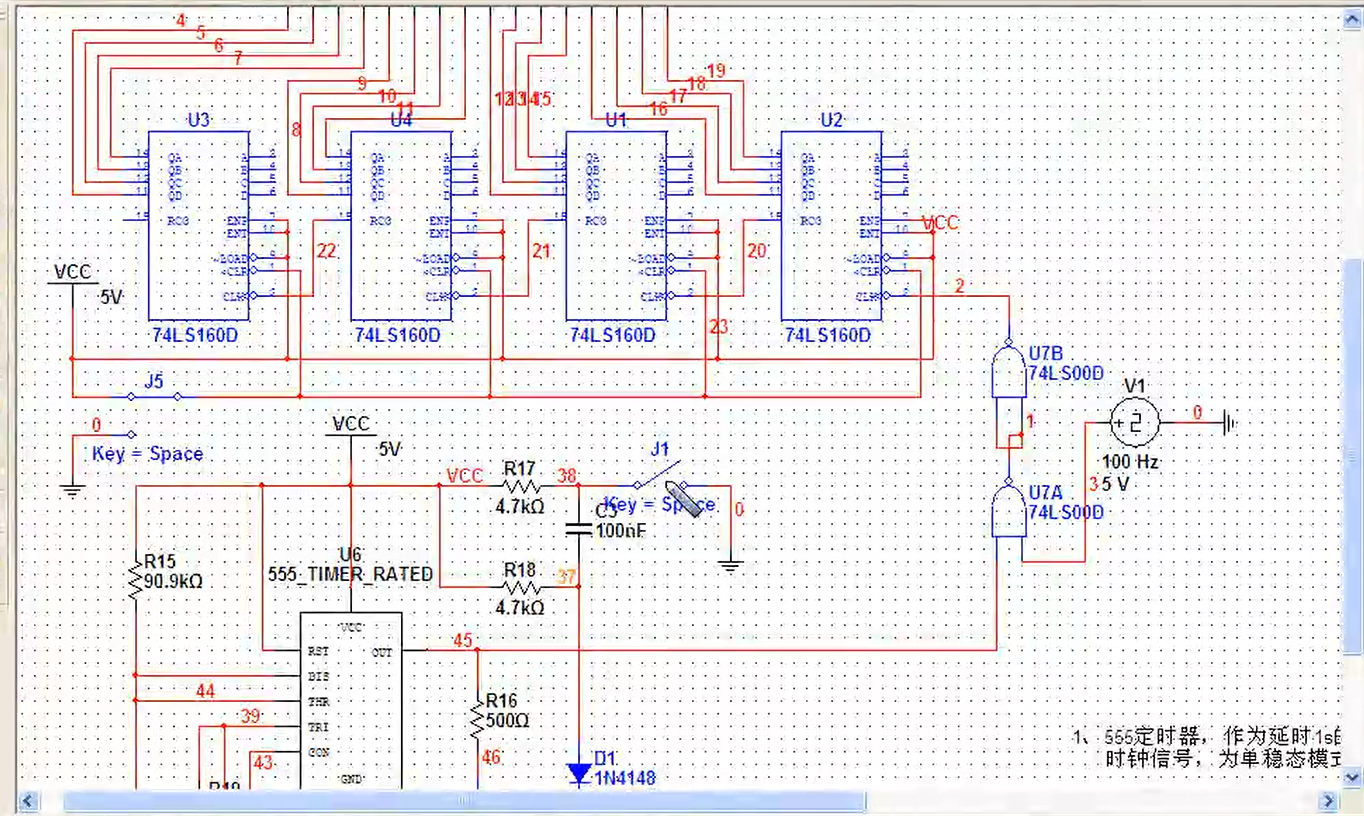Click the 100nF capacitor value
The width and height of the screenshot is (1364, 816).
click(620, 531)
